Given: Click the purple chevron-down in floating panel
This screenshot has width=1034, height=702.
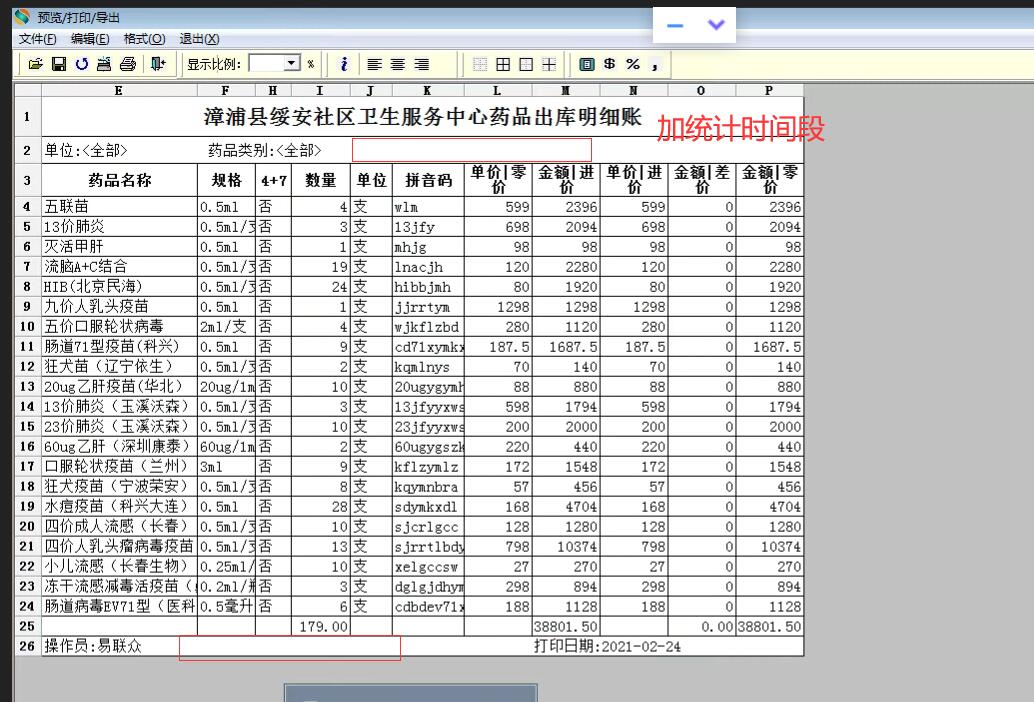Looking at the screenshot, I should coord(716,25).
